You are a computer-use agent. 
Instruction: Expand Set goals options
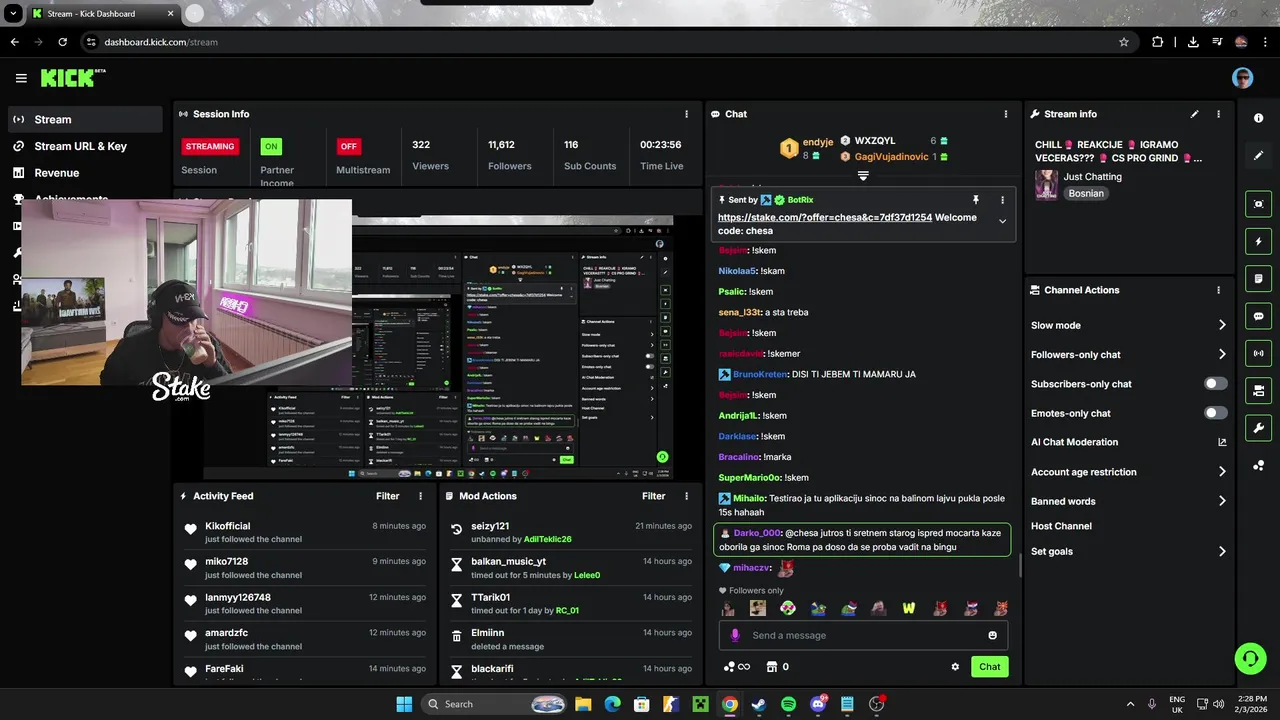pyautogui.click(x=1222, y=551)
